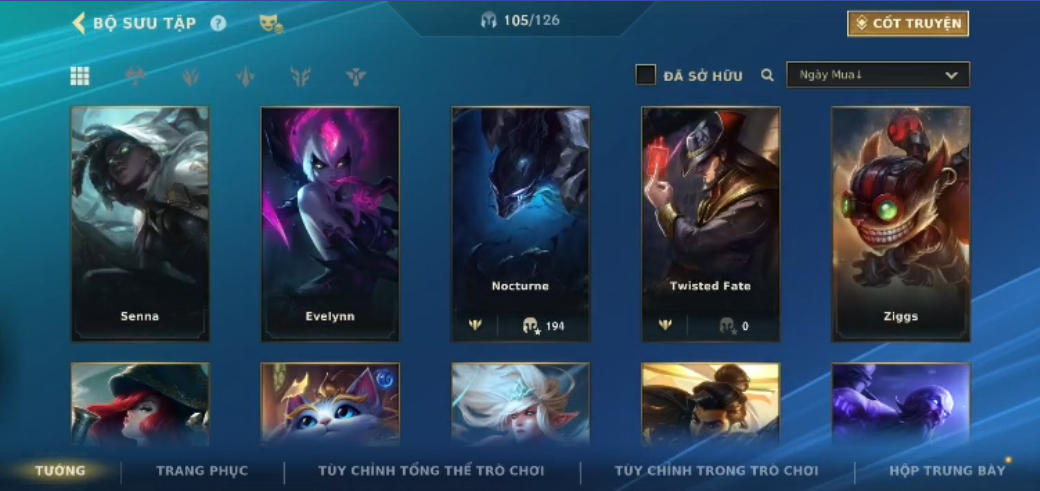This screenshot has width=1040, height=491.
Task: Enable the Đã Sở Hữu checkbox
Action: 645,75
